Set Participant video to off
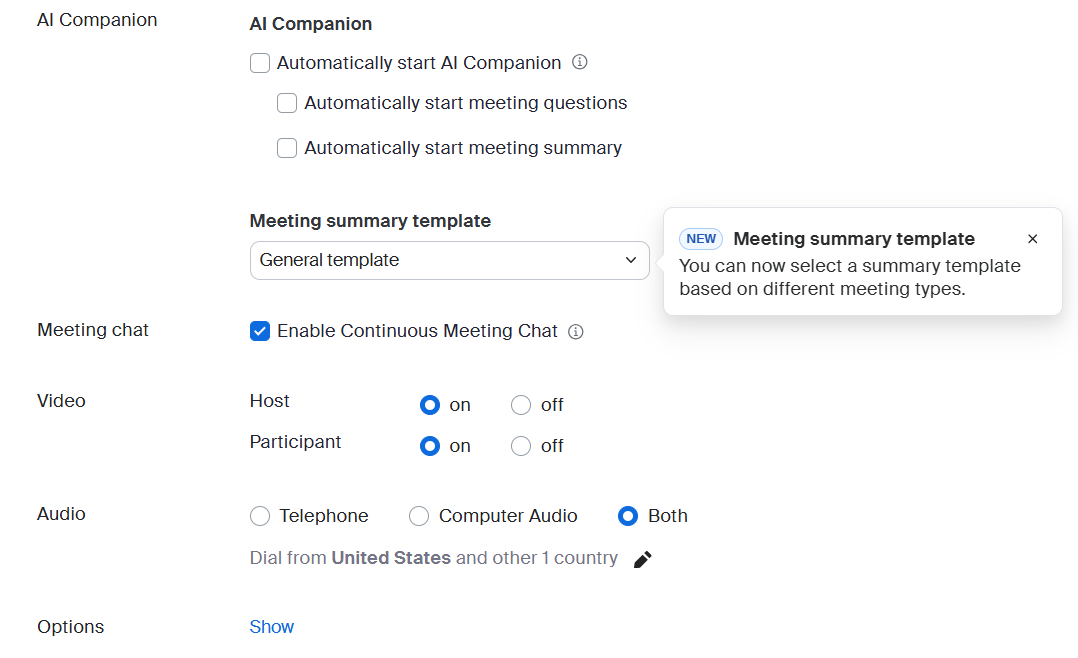1078x658 pixels. [x=521, y=446]
